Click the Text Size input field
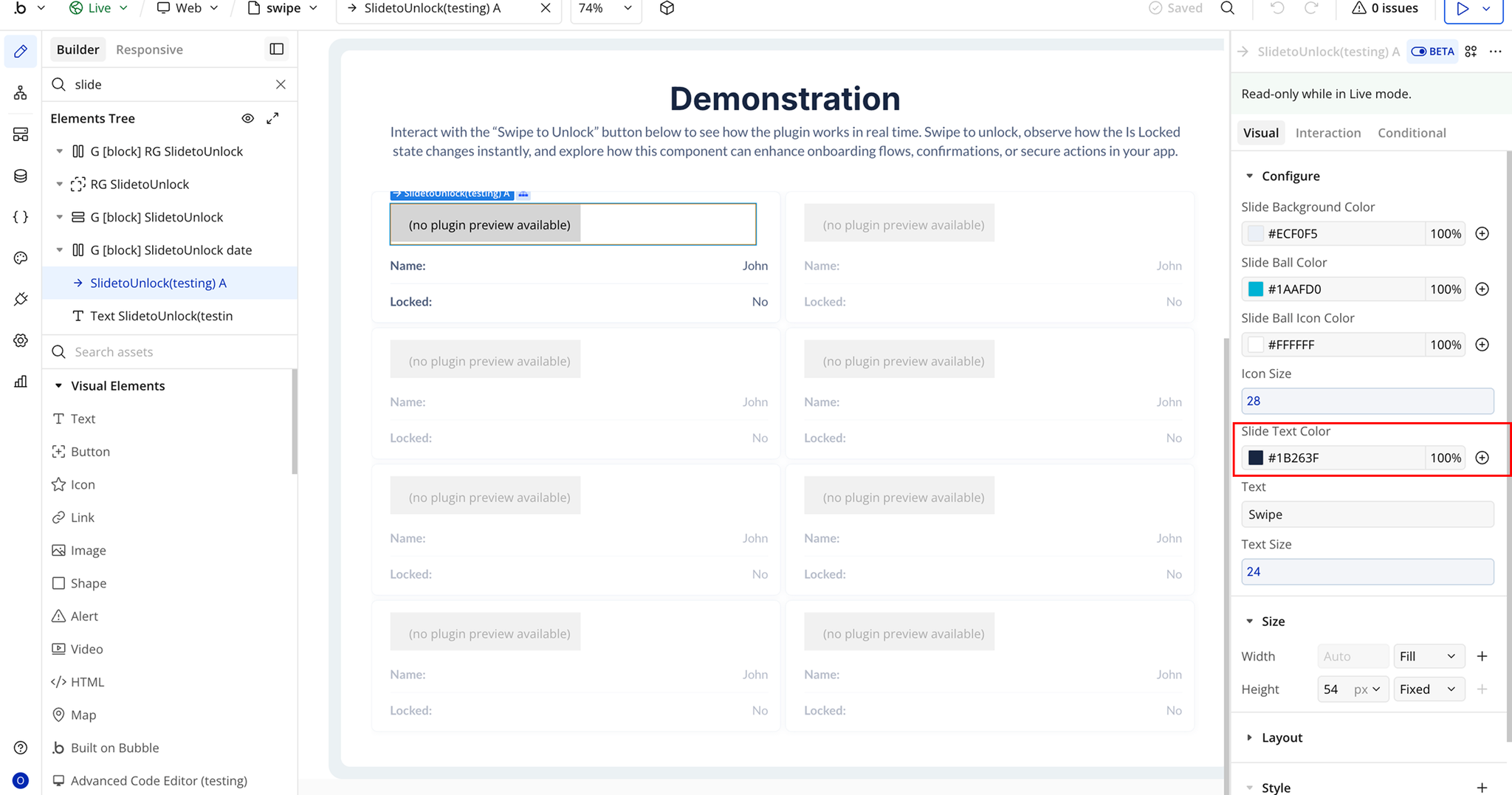Screen dimensions: 1512x795 point(1367,571)
